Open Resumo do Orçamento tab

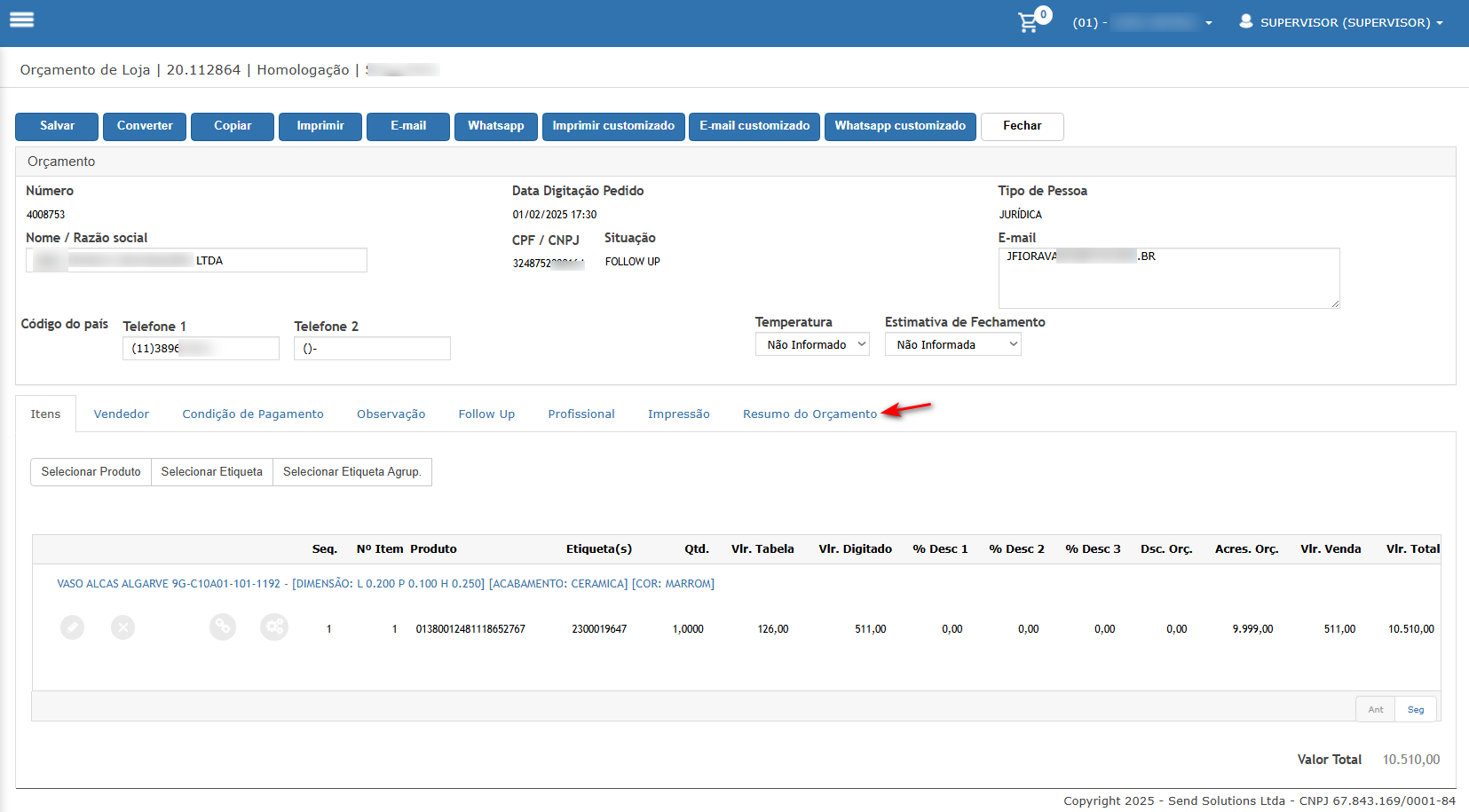[810, 414]
